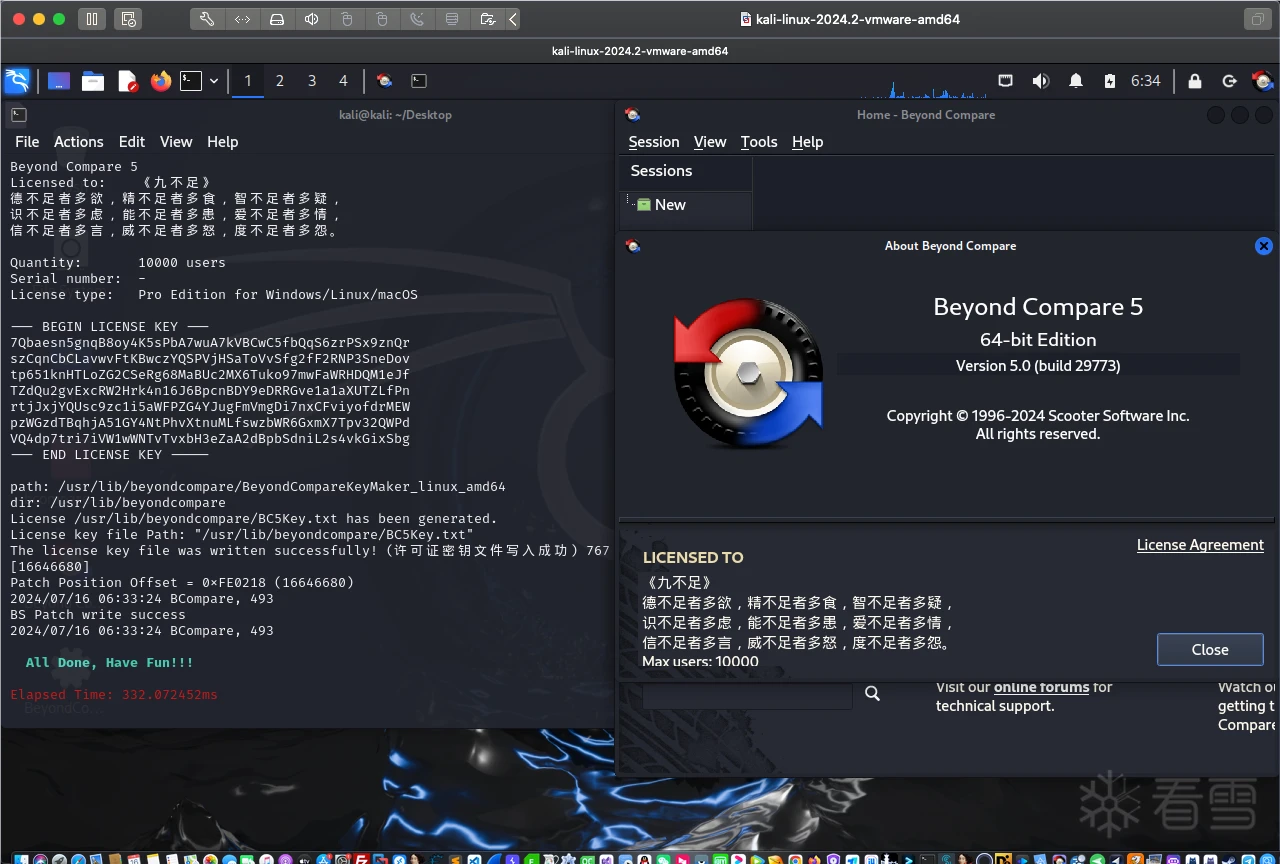Open the terminal Actions menu
The width and height of the screenshot is (1280, 864).
point(79,142)
